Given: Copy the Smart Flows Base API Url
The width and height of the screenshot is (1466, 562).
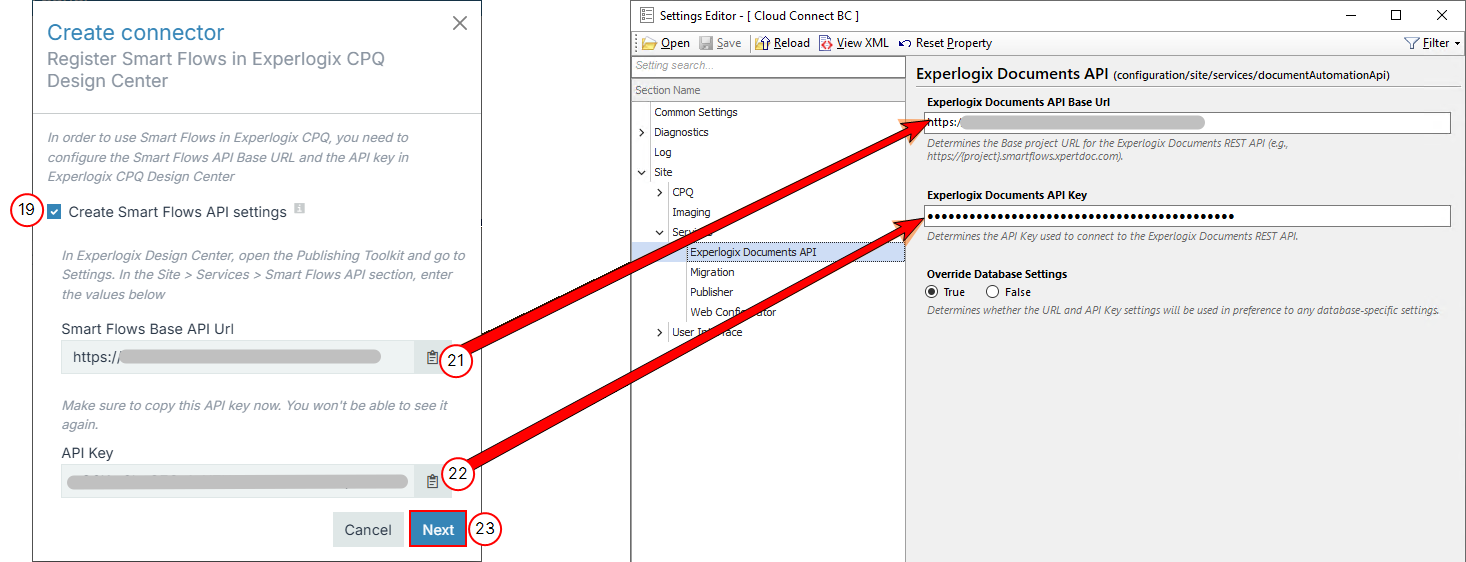Looking at the screenshot, I should 431,357.
